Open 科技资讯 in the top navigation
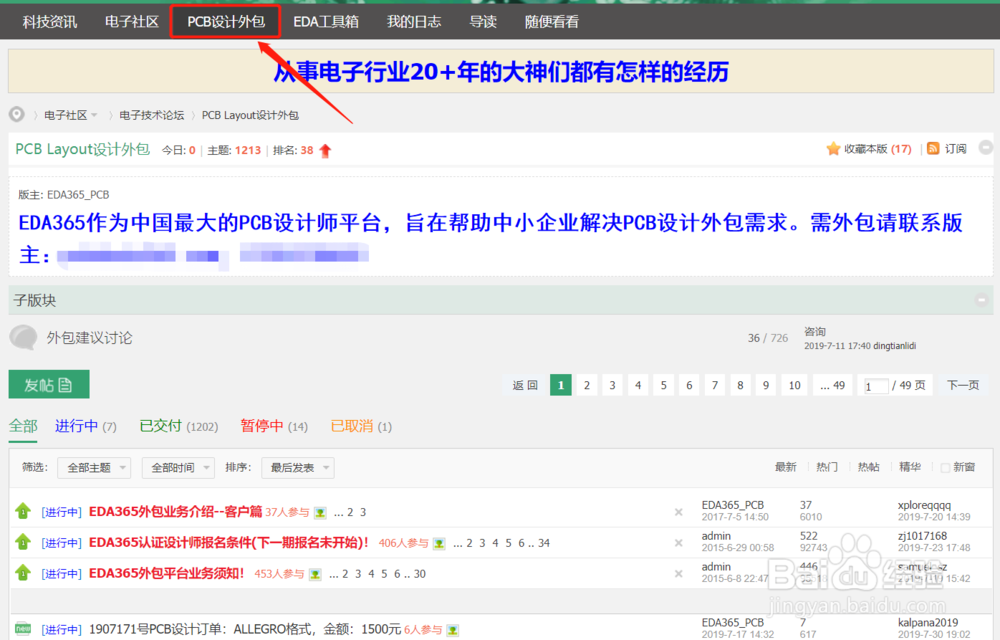1000x640 pixels. (x=50, y=22)
